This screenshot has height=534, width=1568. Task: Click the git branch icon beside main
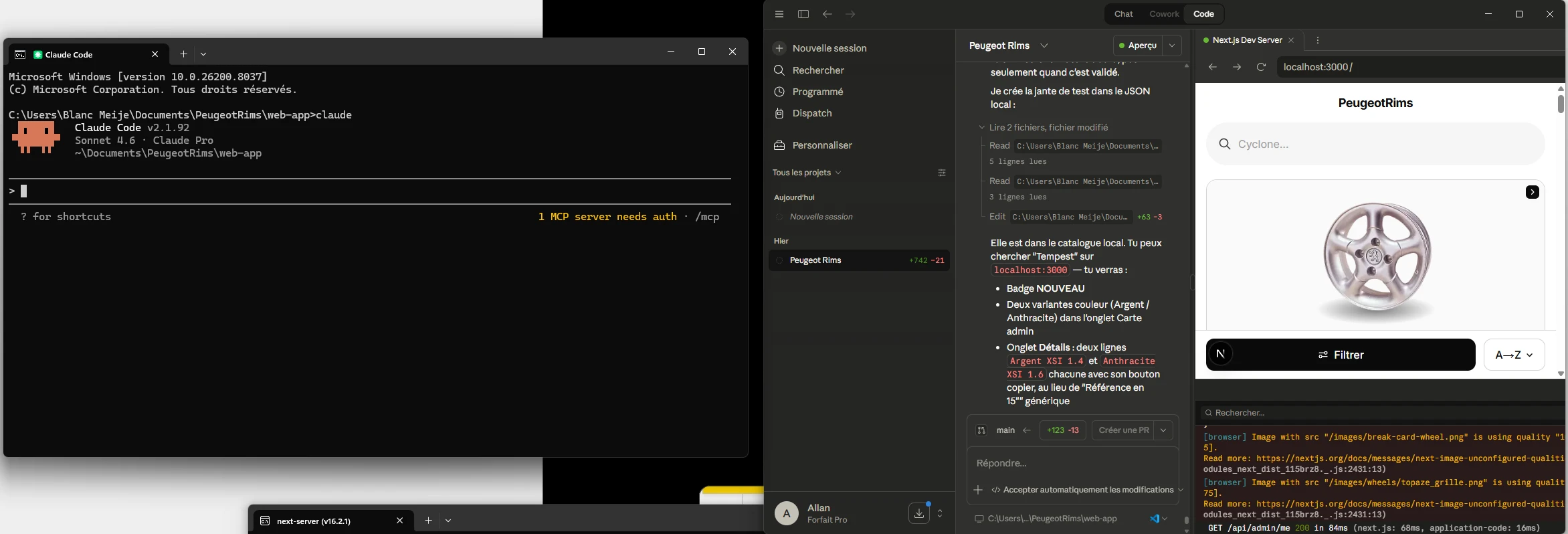981,430
